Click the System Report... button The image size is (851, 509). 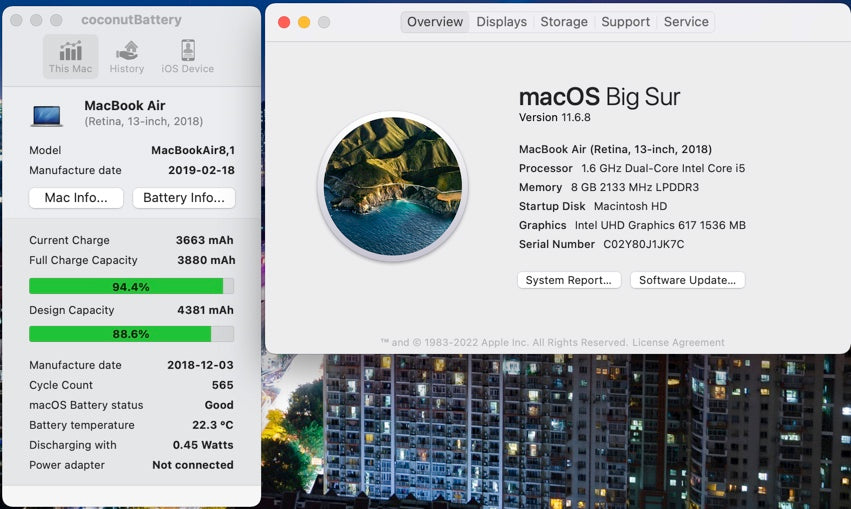[x=569, y=280]
